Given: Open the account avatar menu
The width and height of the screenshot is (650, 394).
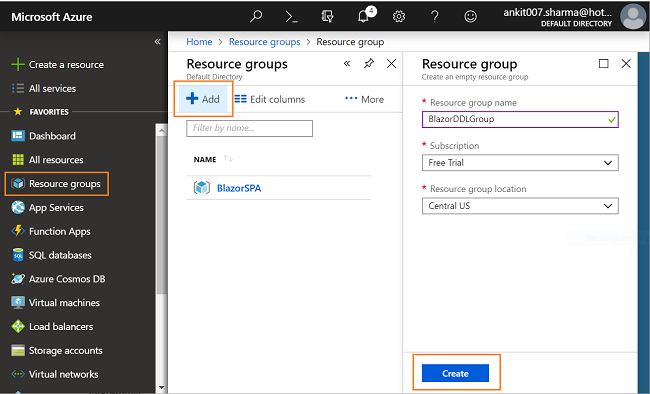Looking at the screenshot, I should 633,17.
